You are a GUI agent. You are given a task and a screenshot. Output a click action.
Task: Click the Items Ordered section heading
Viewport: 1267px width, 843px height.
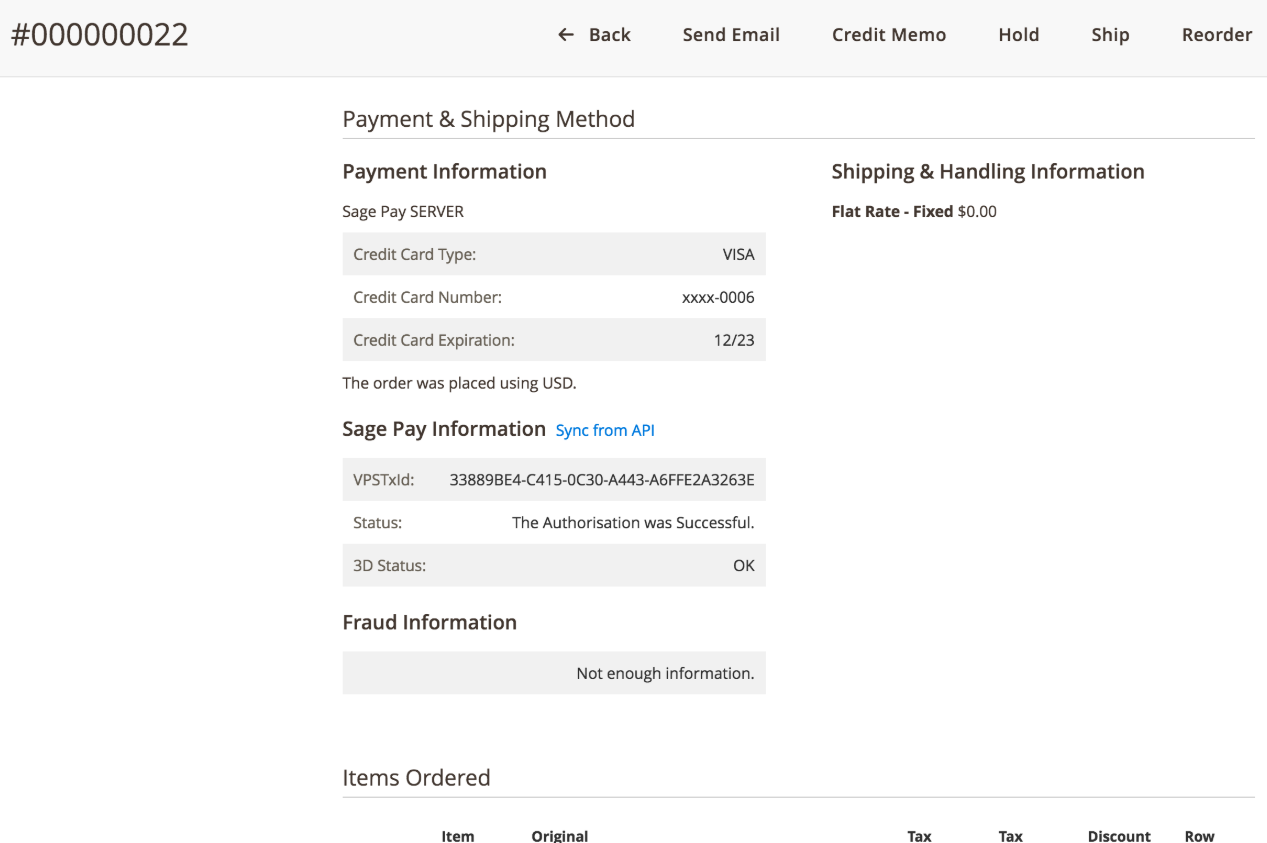(416, 778)
